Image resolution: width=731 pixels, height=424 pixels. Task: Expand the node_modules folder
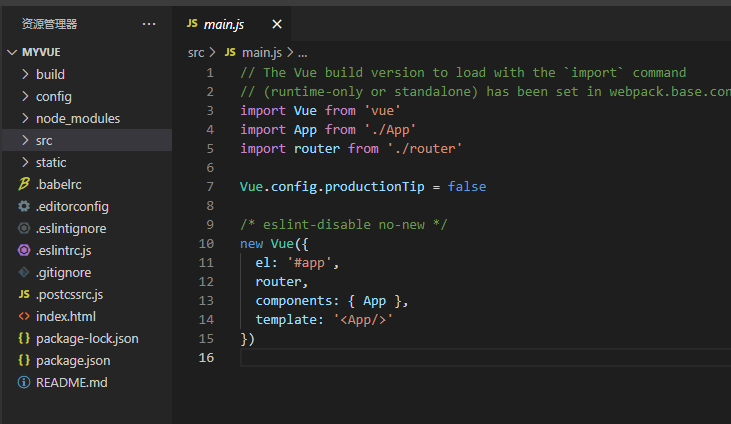click(26, 118)
